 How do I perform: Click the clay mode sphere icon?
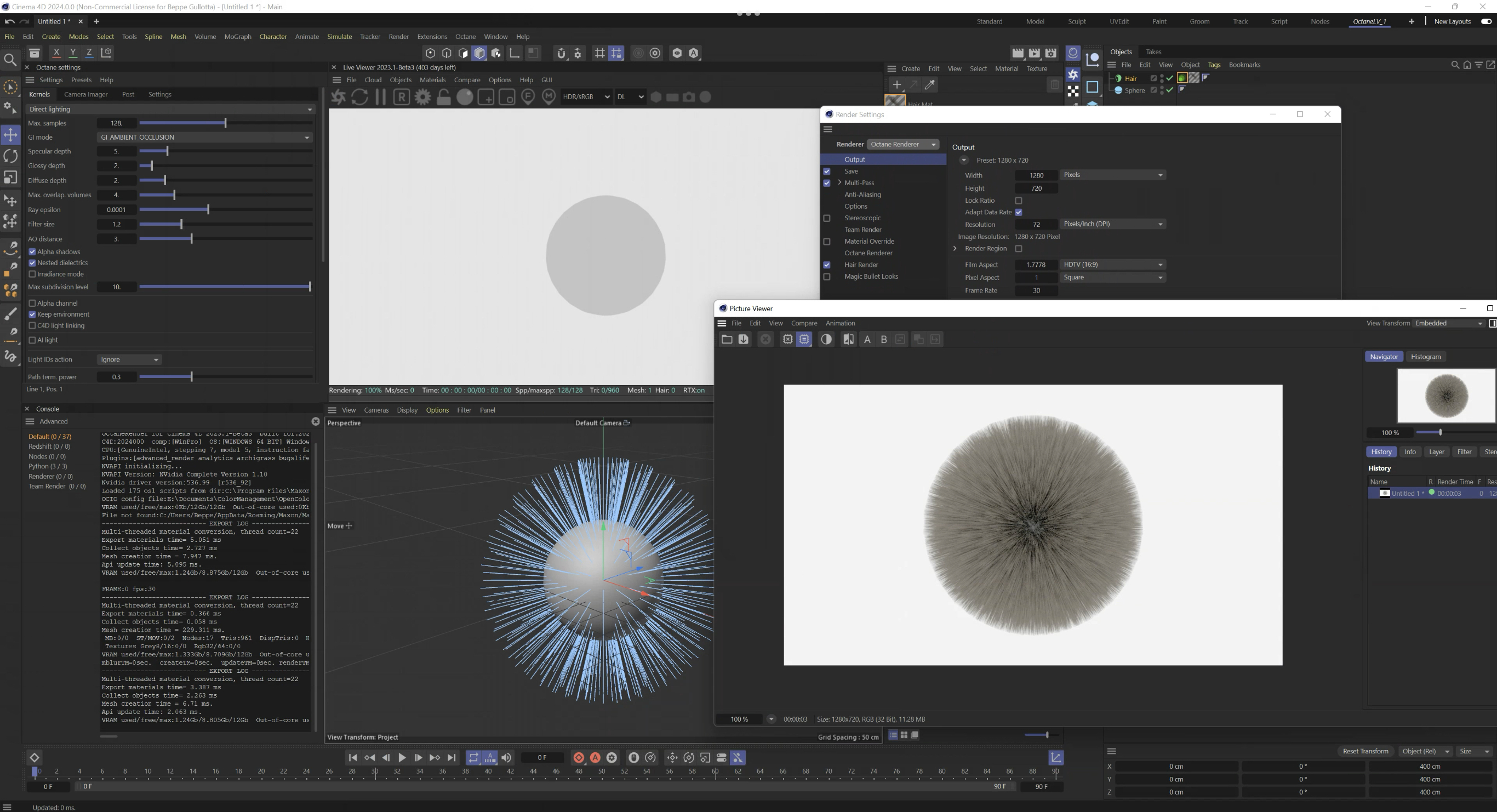pyautogui.click(x=465, y=97)
